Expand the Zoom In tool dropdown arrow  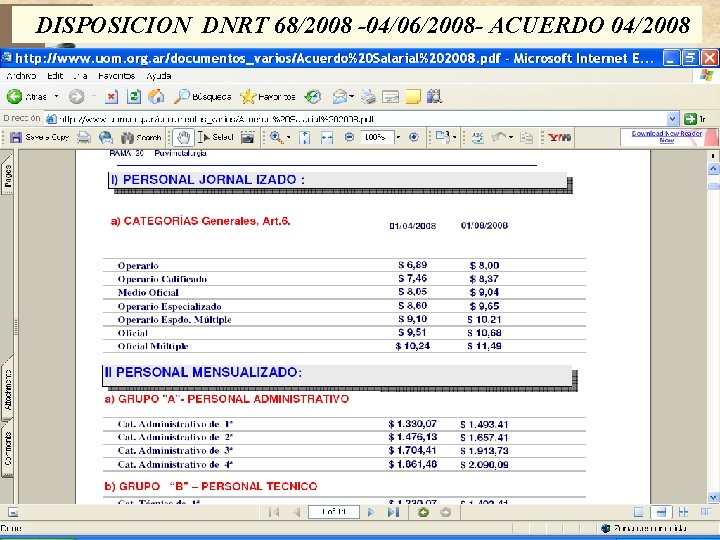(x=289, y=137)
